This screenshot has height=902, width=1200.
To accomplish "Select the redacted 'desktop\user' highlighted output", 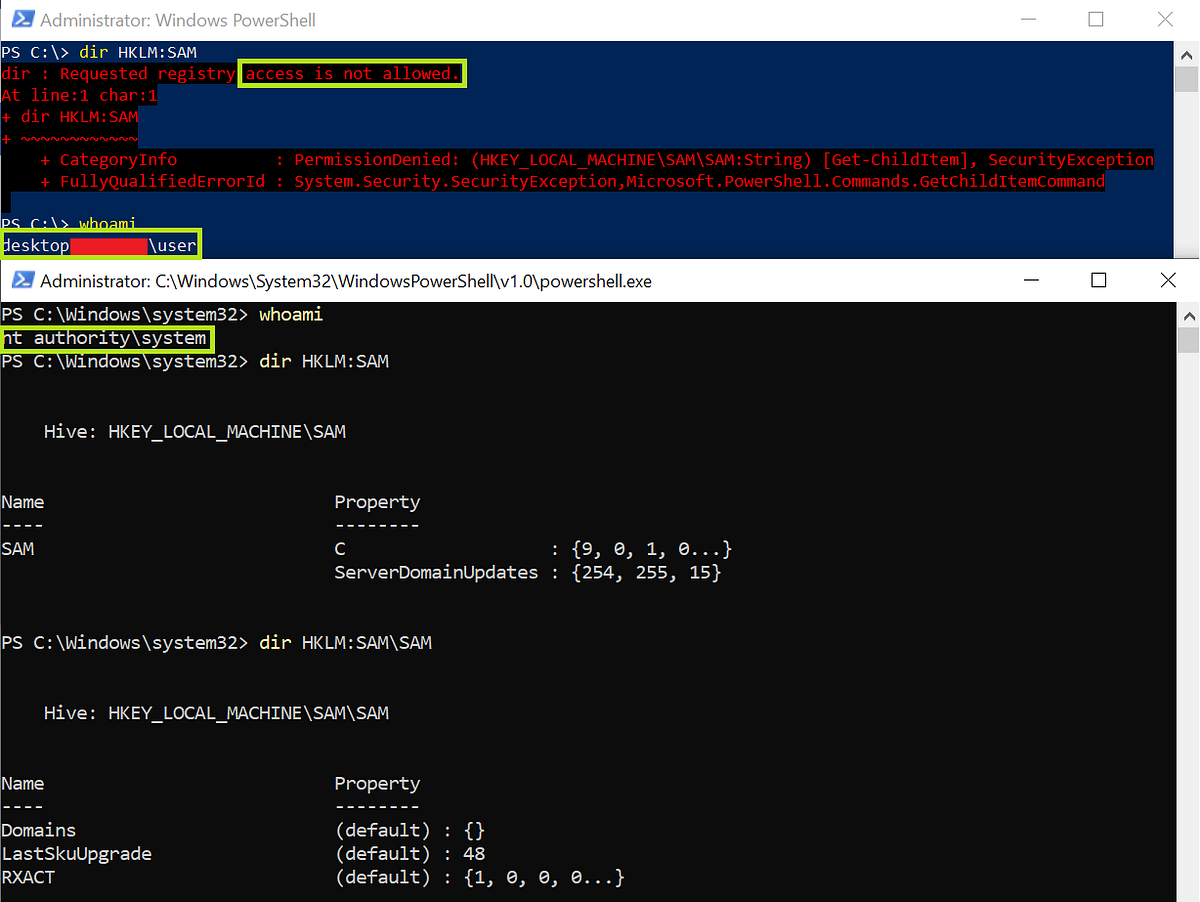I will tap(100, 244).
